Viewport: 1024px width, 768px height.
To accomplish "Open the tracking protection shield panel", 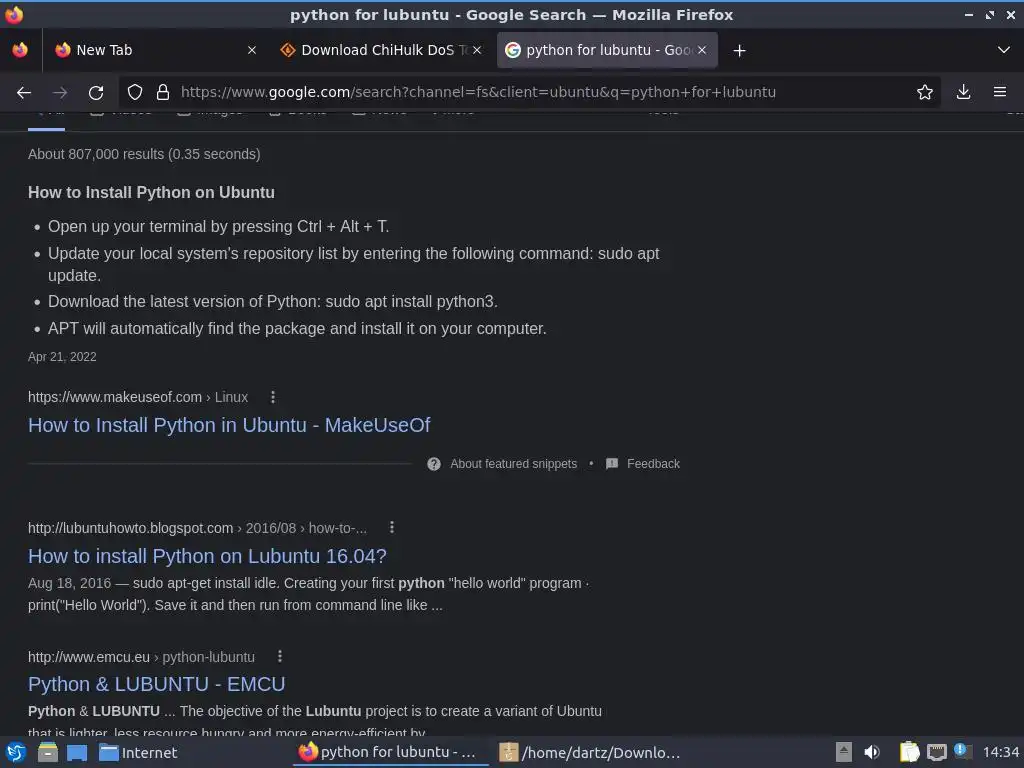I will pyautogui.click(x=135, y=92).
